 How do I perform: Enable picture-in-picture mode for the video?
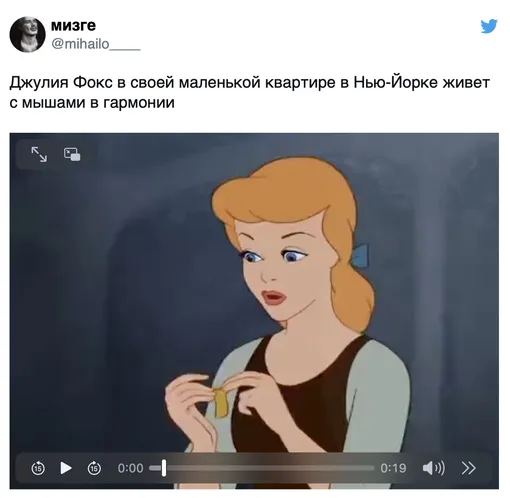click(x=72, y=154)
